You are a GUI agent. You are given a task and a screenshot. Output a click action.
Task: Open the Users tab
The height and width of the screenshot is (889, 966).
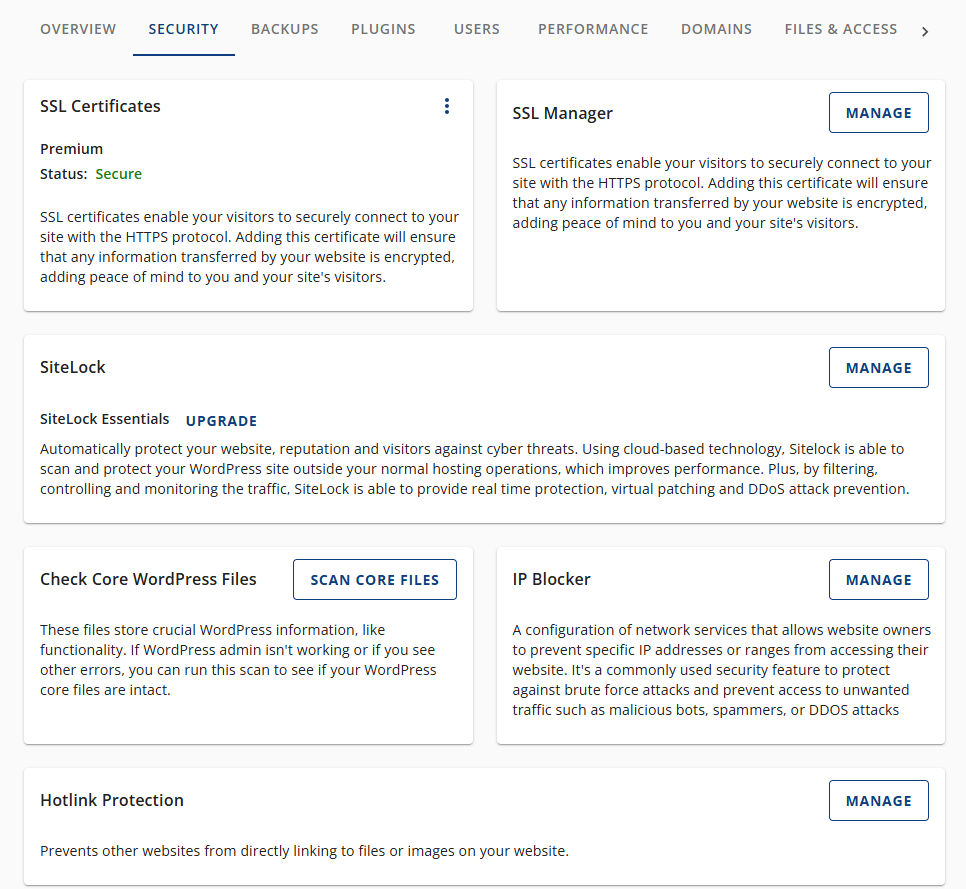[477, 29]
